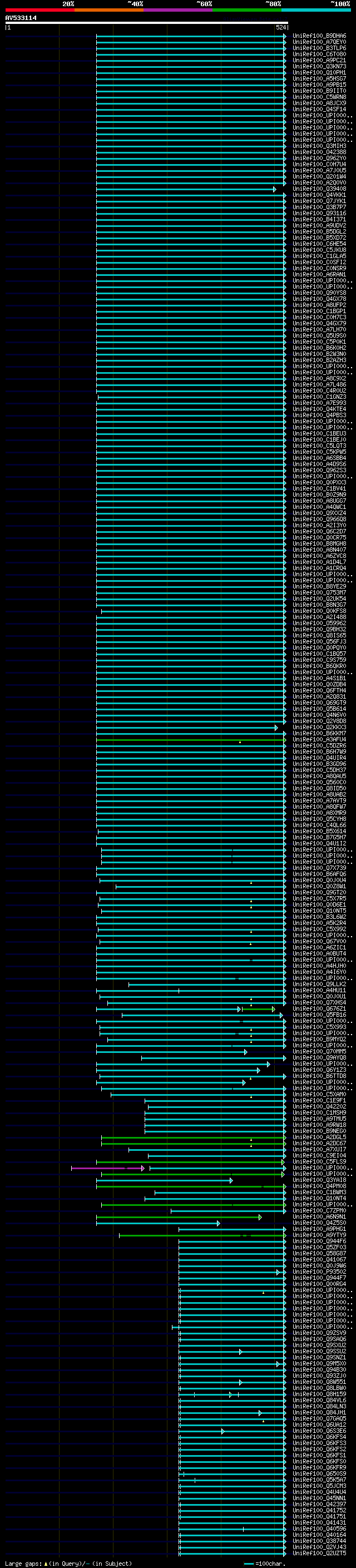This screenshot has height=1568, width=356.
Task: Select hit label UniRef100_A8XMR9
Action: click(x=319, y=813)
